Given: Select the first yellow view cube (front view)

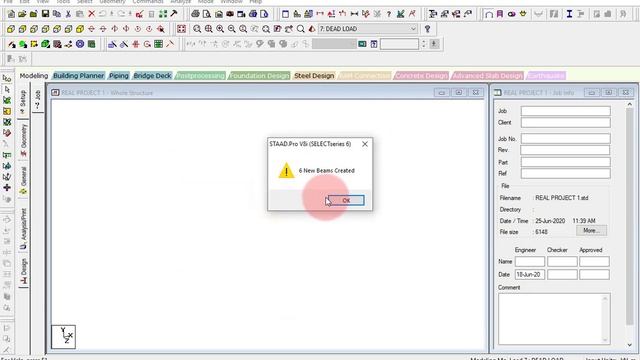Looking at the screenshot, I should [11, 29].
